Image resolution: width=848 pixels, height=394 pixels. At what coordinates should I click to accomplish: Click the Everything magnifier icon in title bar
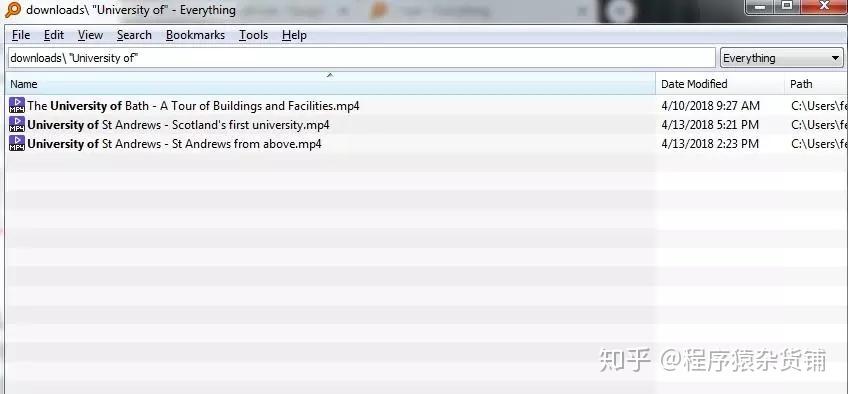pos(12,10)
